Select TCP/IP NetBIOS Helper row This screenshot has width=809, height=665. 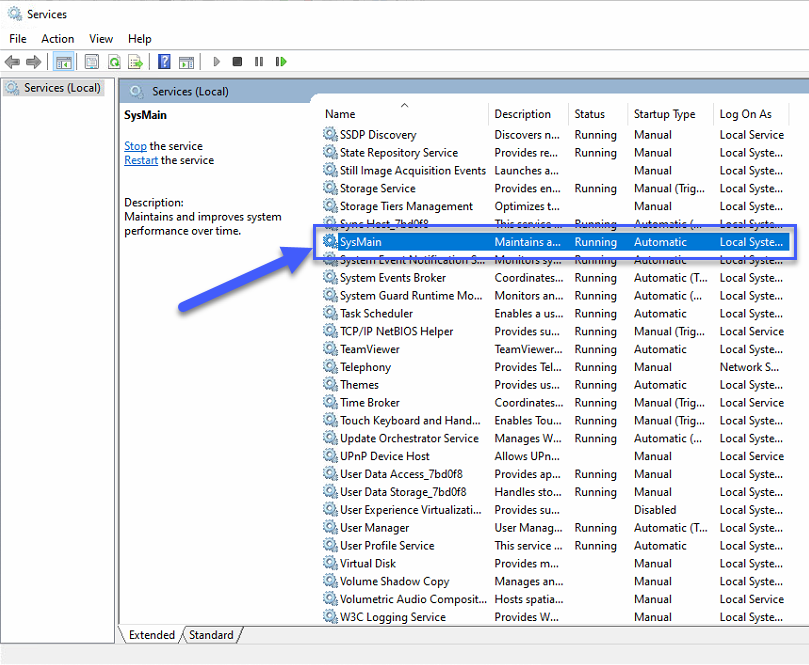555,331
